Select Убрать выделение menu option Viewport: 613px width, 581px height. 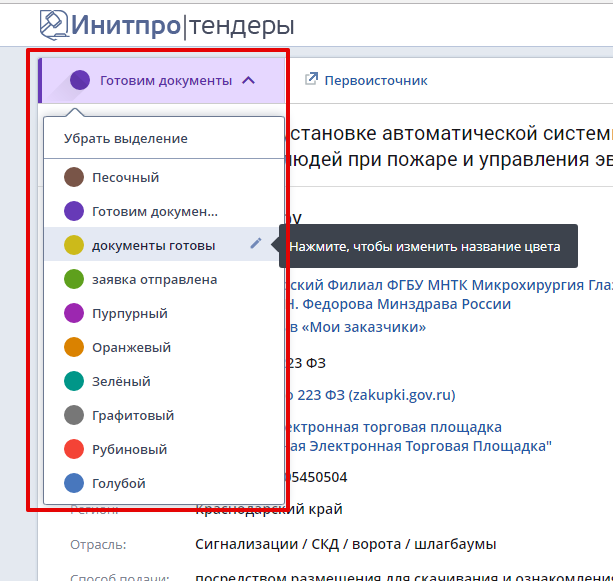coord(126,139)
